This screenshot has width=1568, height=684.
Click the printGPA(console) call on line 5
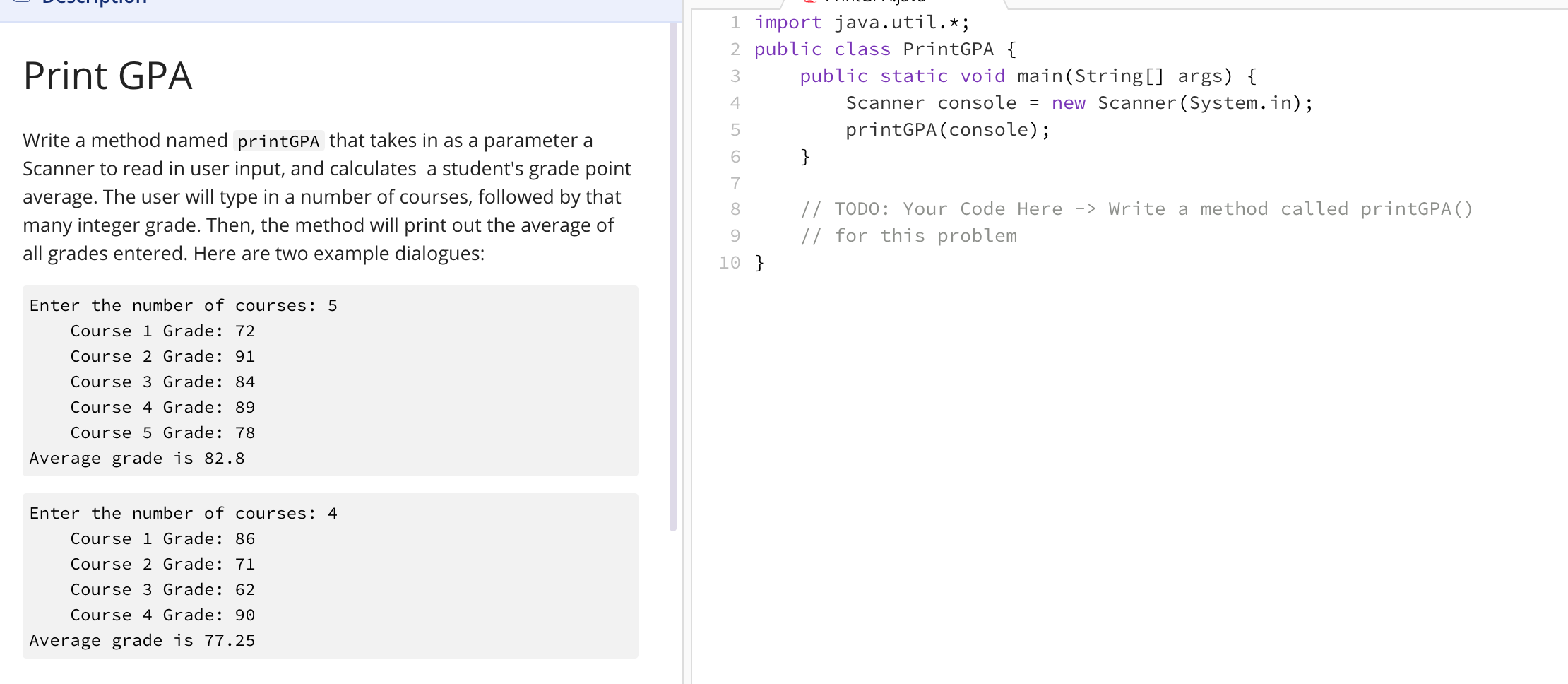click(x=946, y=129)
